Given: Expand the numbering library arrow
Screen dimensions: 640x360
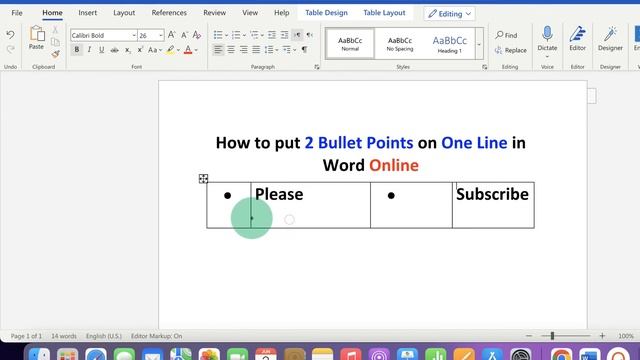Looking at the screenshot, I should click(x=244, y=36).
